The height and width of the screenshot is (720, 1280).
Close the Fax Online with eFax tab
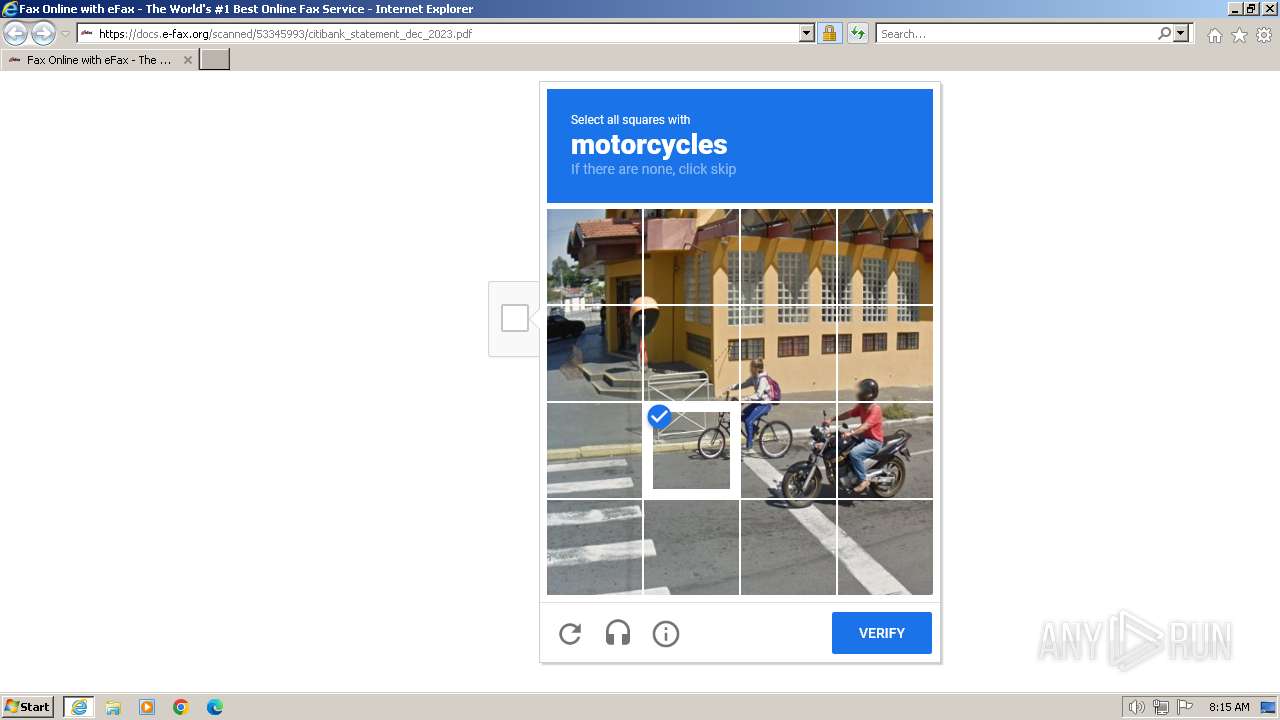(x=187, y=60)
